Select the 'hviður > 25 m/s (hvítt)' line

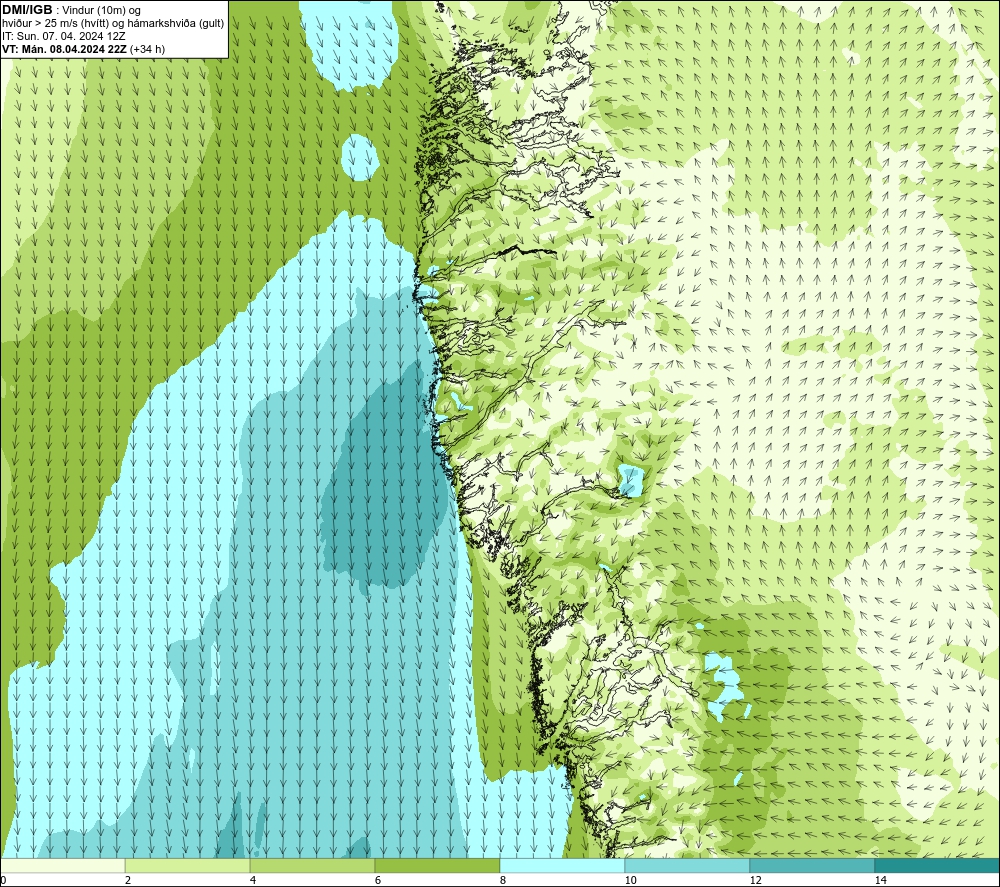point(55,24)
